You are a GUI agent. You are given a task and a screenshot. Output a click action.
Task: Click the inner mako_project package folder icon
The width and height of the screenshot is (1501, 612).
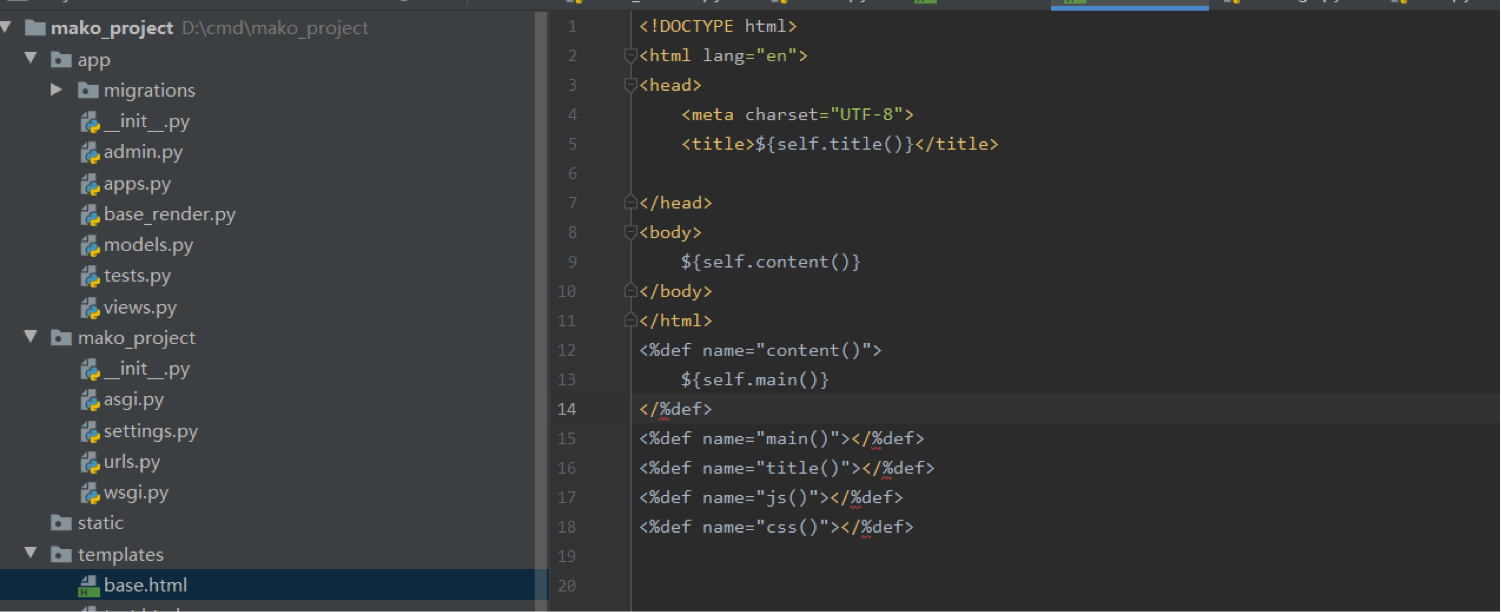62,338
